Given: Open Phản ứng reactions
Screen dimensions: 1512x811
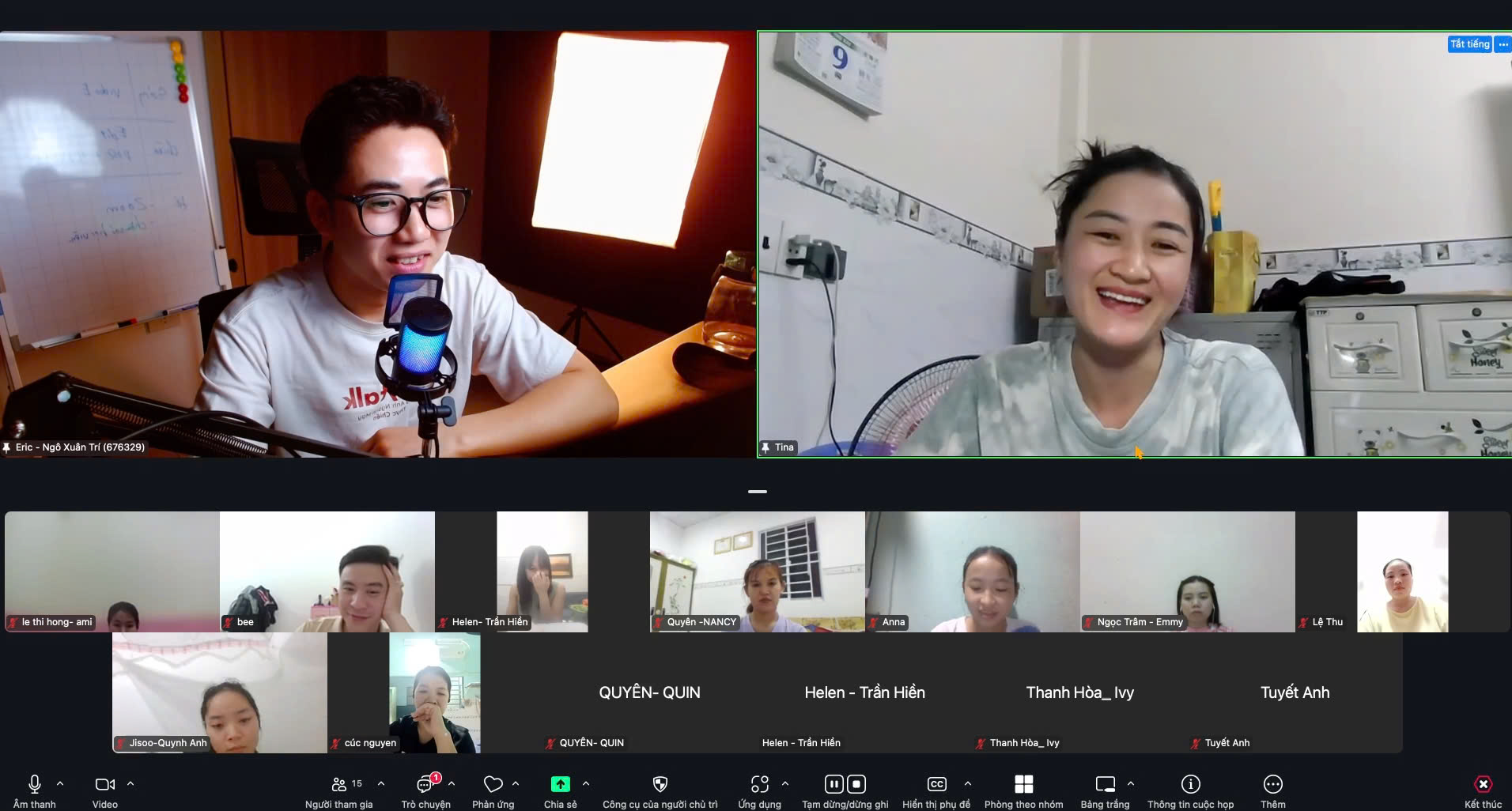Looking at the screenshot, I should 493,785.
